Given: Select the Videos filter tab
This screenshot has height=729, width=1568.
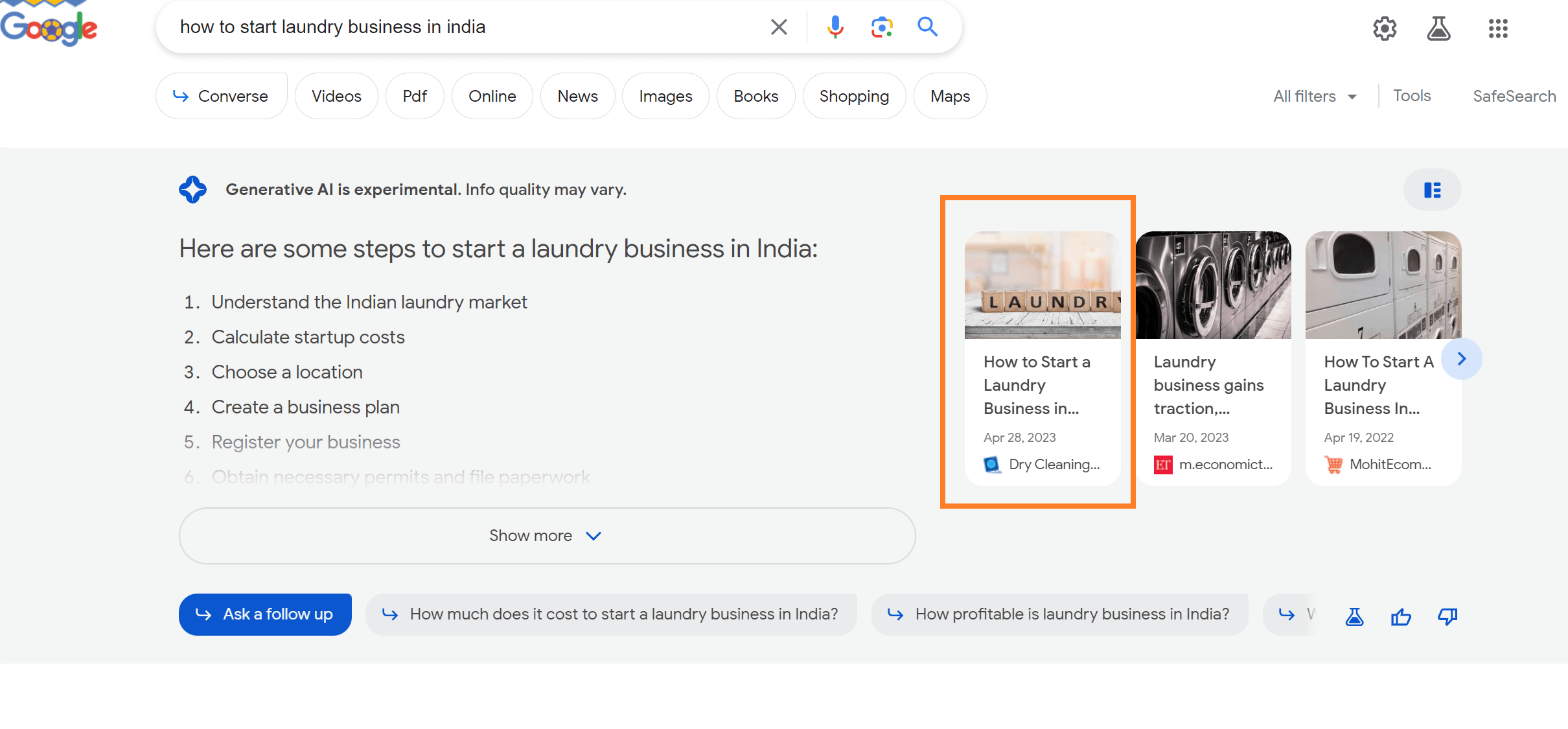Looking at the screenshot, I should (337, 96).
